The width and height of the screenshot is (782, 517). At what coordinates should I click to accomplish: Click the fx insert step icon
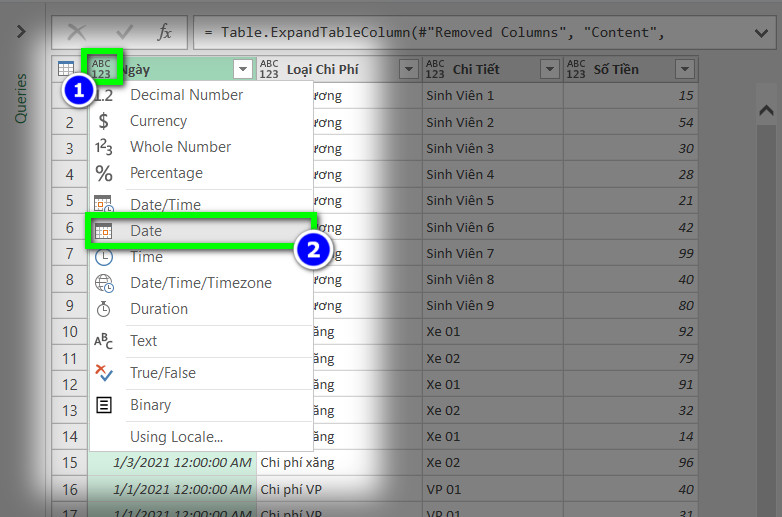tap(165, 33)
